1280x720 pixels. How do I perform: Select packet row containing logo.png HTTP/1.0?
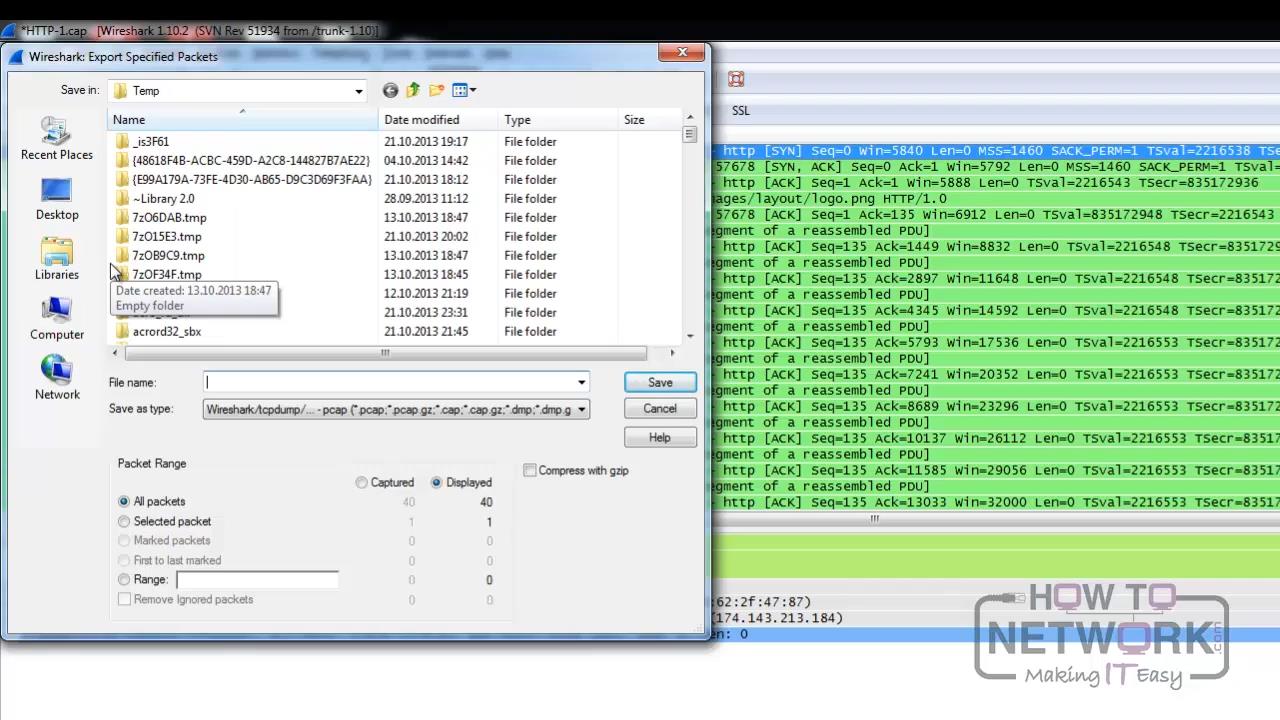(996, 199)
